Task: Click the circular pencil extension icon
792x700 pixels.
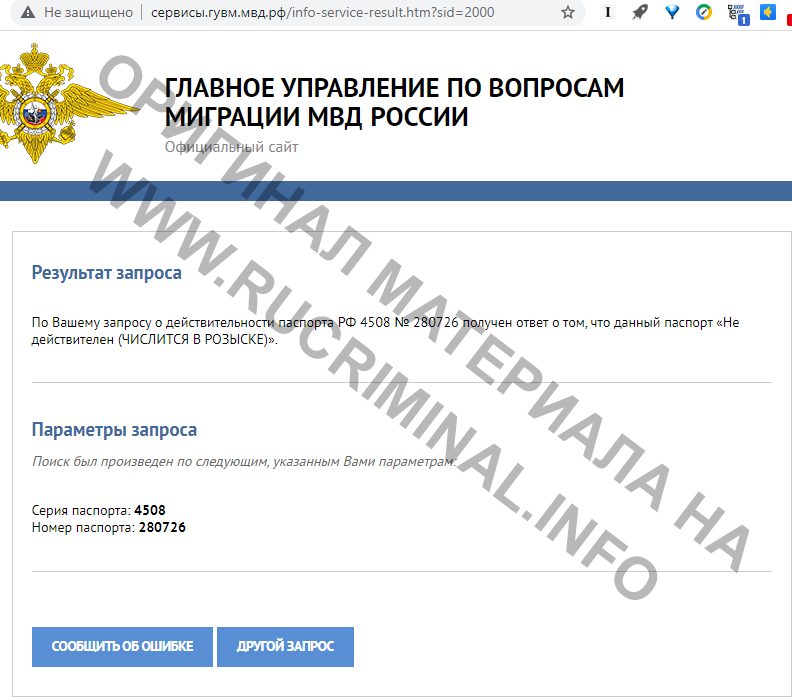Action: [704, 13]
